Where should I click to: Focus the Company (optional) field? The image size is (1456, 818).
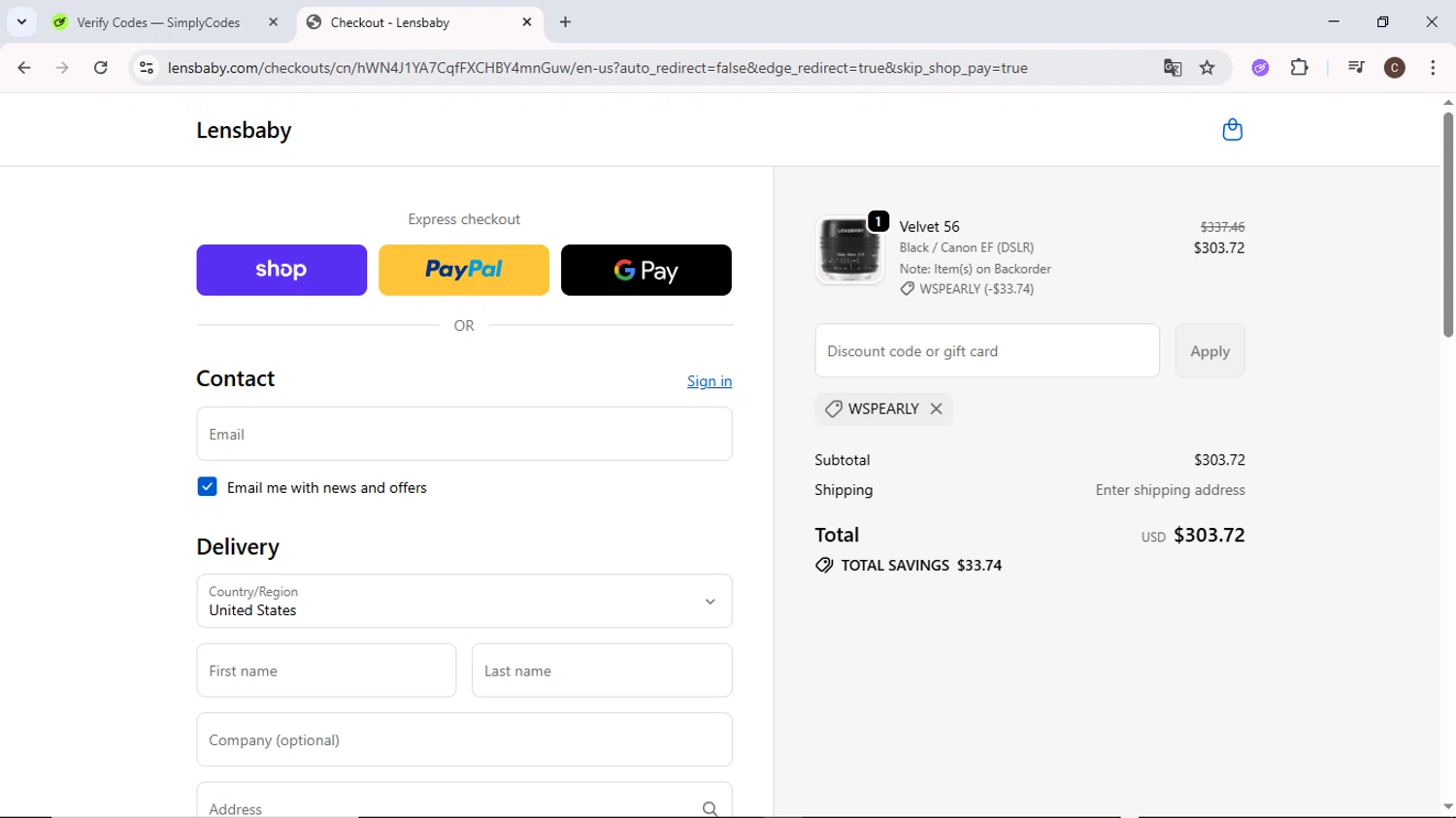464,739
